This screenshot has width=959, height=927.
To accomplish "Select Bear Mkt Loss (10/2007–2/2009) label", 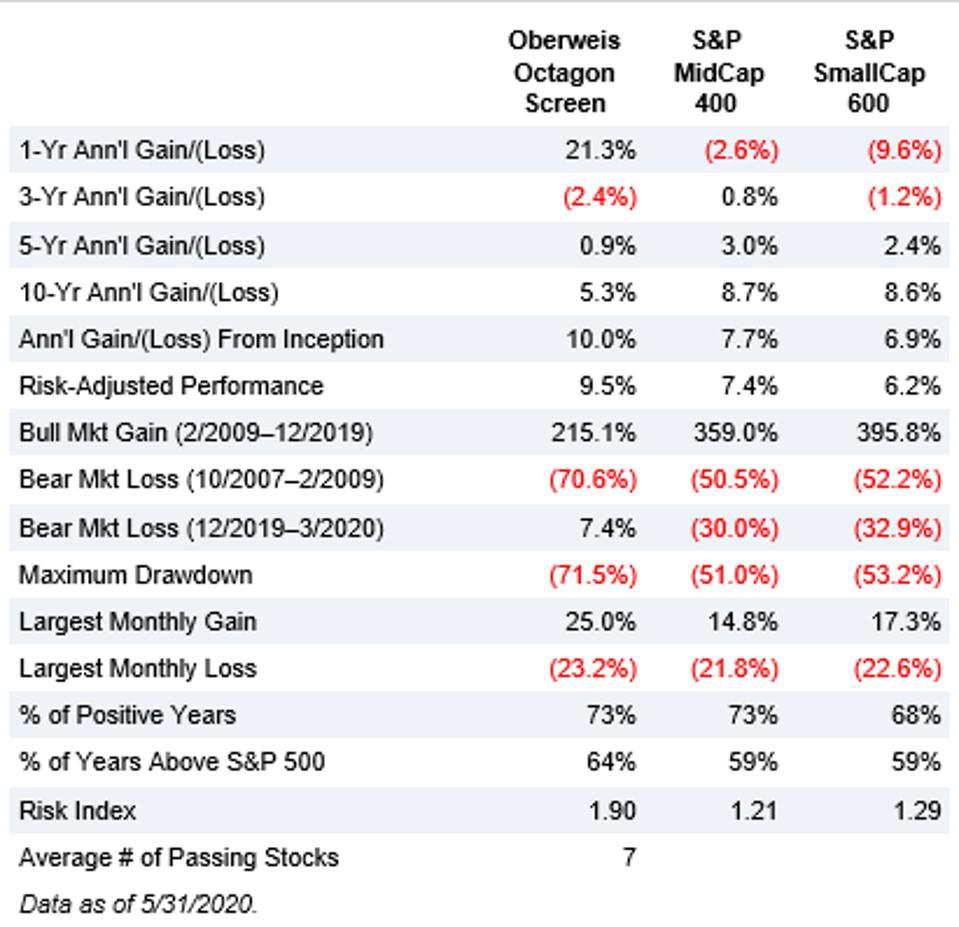I will click(x=201, y=480).
